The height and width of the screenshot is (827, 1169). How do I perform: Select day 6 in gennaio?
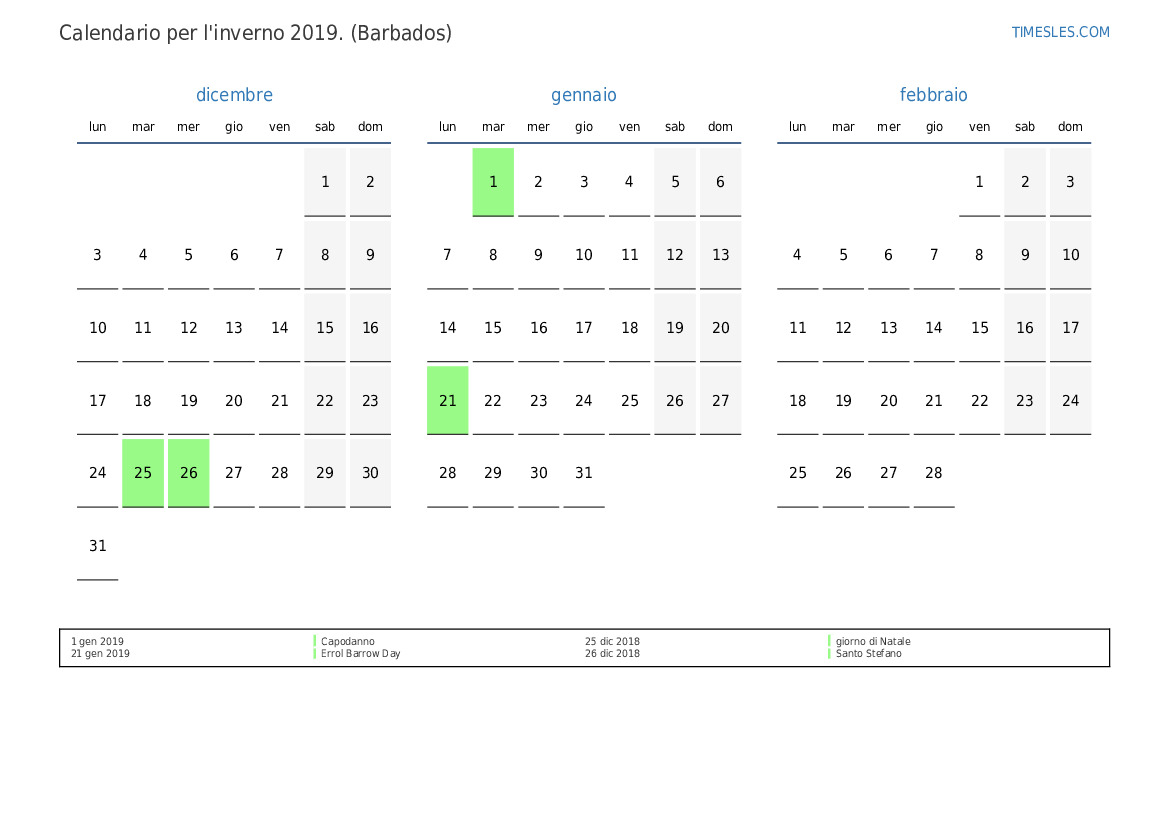pyautogui.click(x=720, y=182)
